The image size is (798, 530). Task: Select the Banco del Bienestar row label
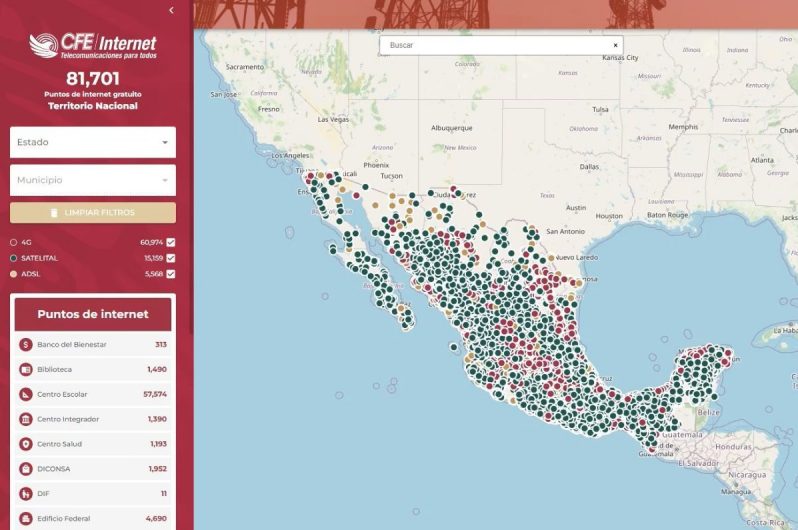(72, 345)
